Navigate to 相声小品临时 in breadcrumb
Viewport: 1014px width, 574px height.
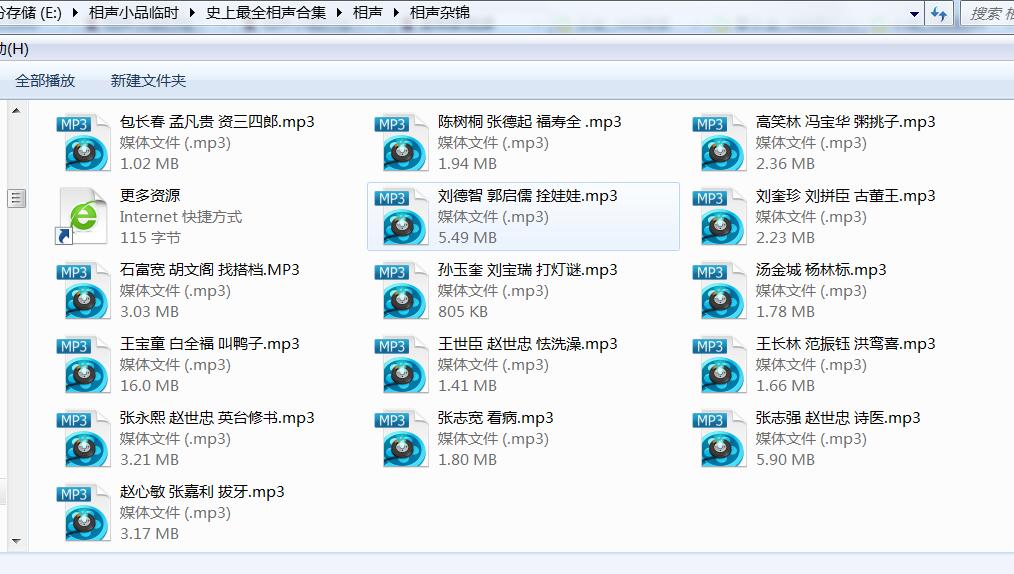click(x=133, y=12)
